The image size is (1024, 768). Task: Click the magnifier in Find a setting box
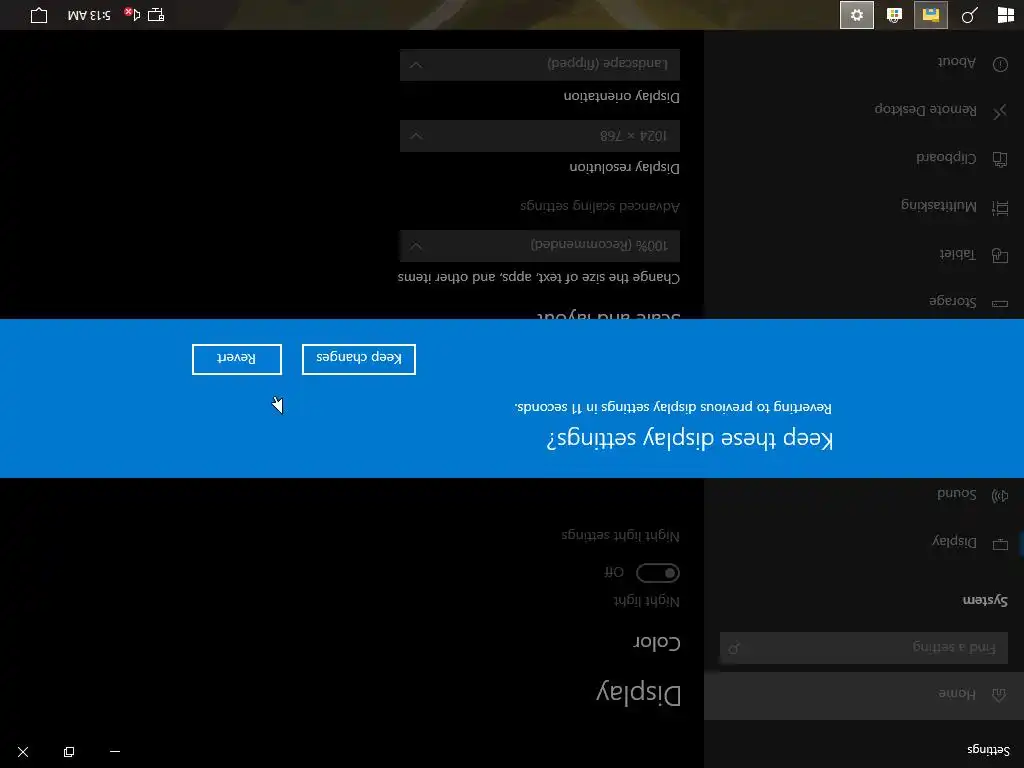tap(734, 648)
